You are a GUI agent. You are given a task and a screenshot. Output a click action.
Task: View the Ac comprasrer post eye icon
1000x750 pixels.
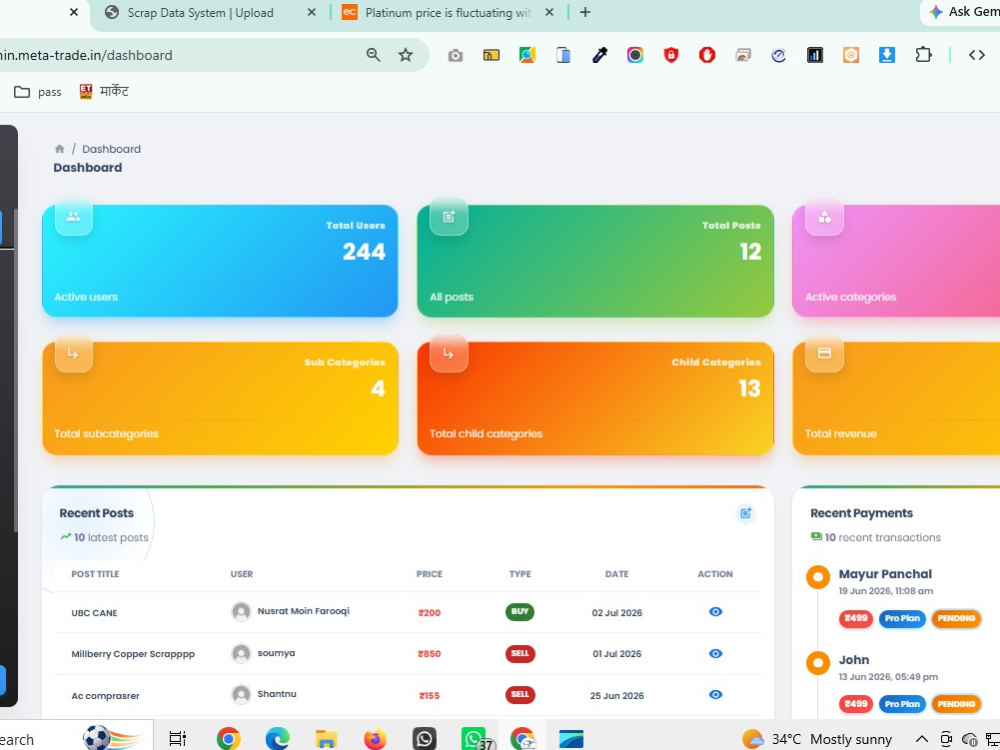click(716, 695)
